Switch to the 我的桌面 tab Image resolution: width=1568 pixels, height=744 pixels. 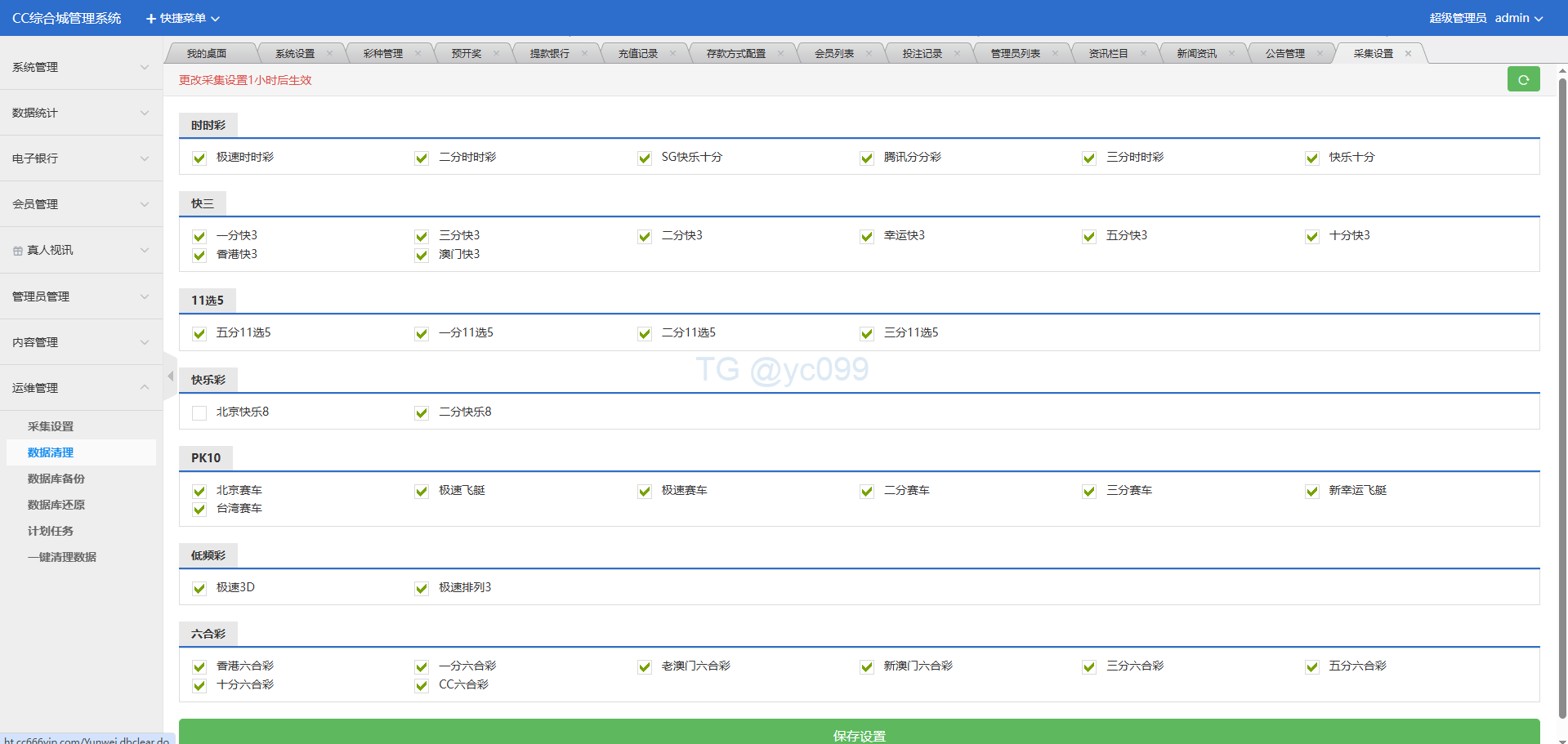206,54
